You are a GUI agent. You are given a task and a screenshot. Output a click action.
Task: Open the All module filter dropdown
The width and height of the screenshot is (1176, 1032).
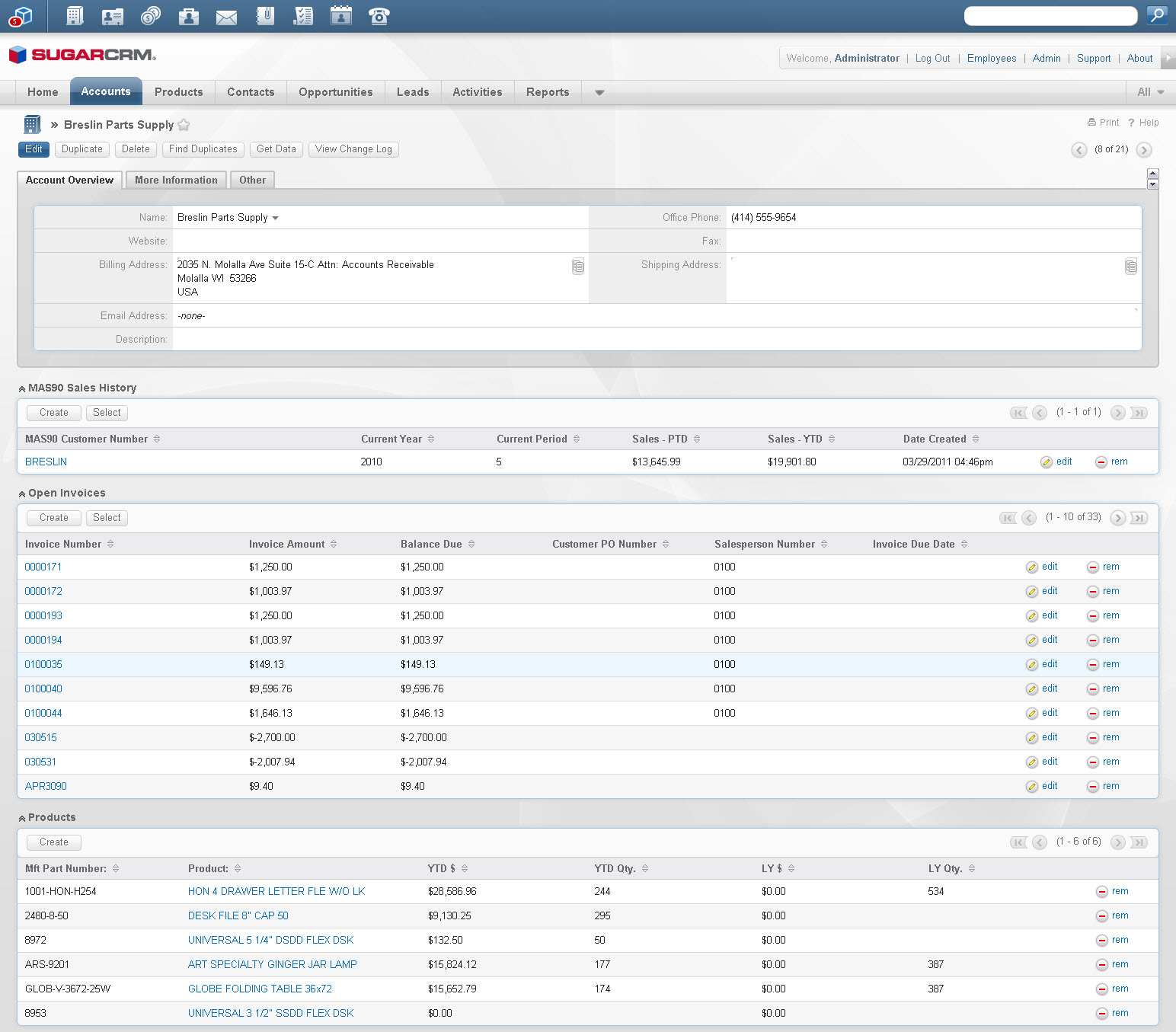point(1150,92)
